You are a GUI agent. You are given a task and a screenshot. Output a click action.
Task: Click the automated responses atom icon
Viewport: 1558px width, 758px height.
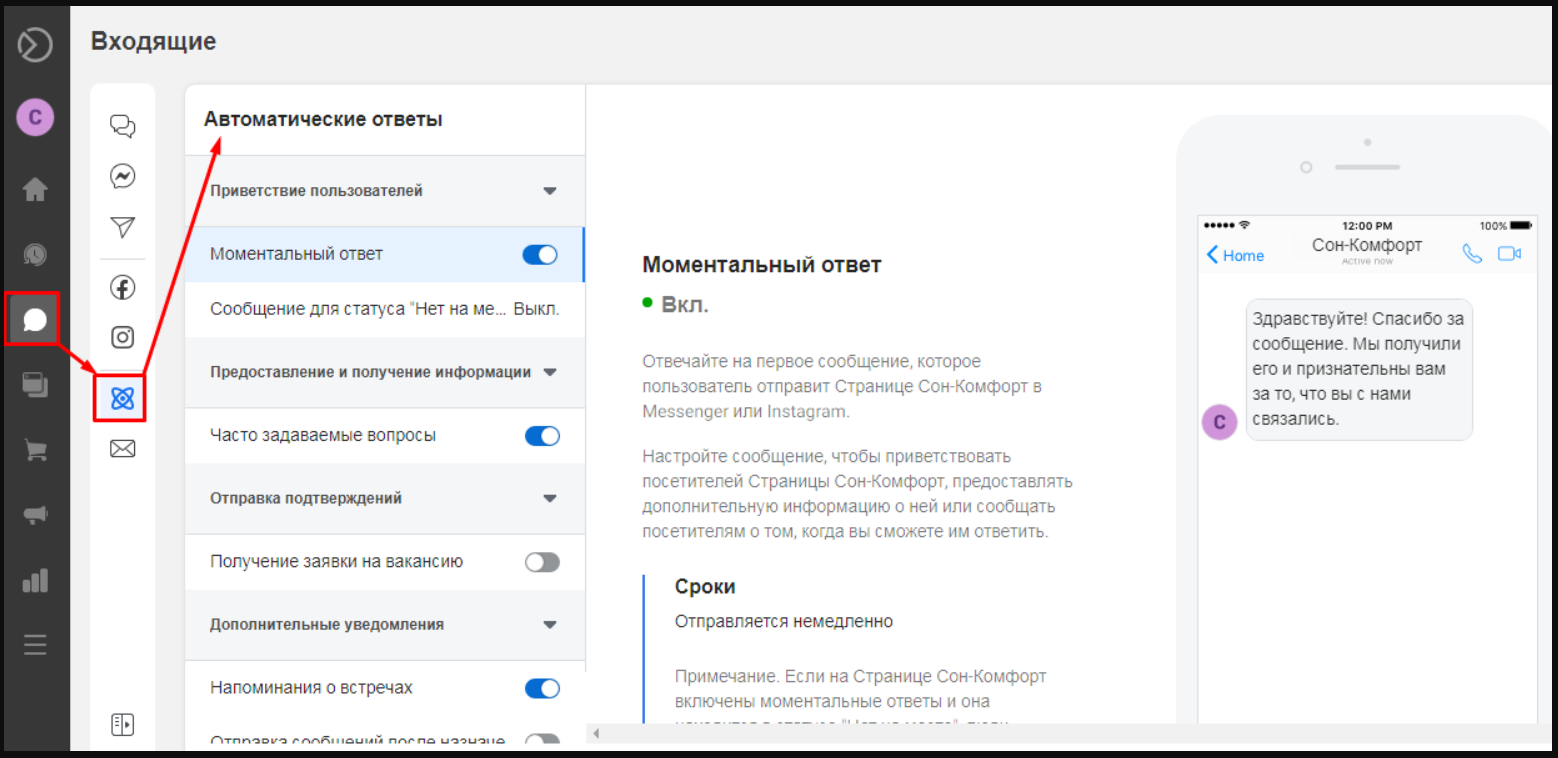click(122, 398)
